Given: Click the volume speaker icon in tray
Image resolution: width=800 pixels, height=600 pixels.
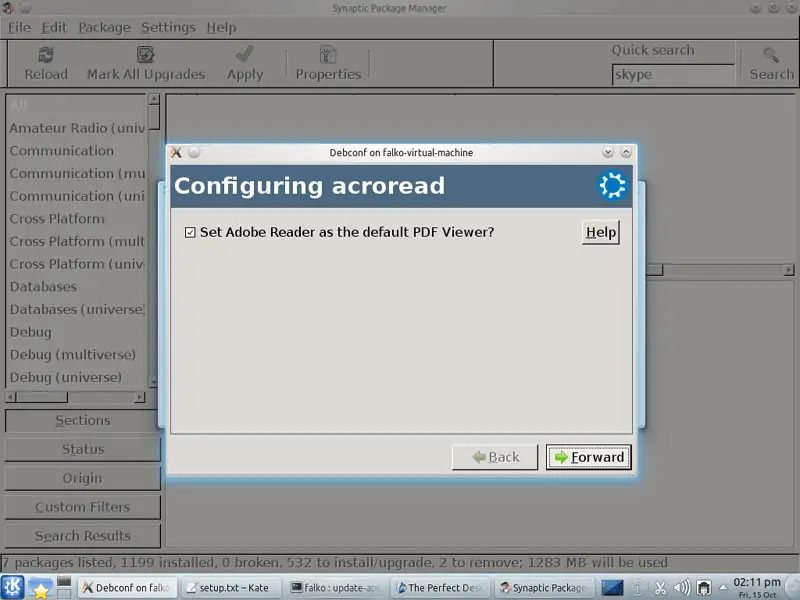Looking at the screenshot, I should pos(682,588).
